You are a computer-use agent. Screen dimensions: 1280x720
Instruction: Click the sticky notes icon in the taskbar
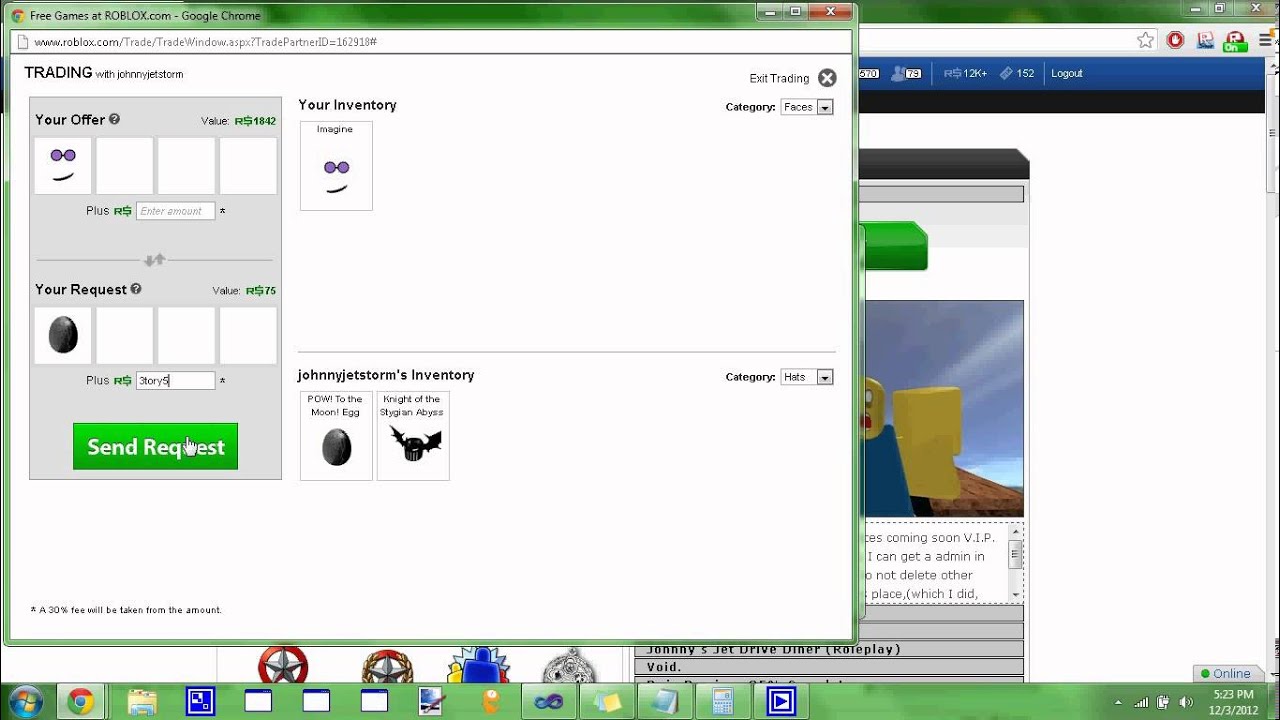(606, 702)
